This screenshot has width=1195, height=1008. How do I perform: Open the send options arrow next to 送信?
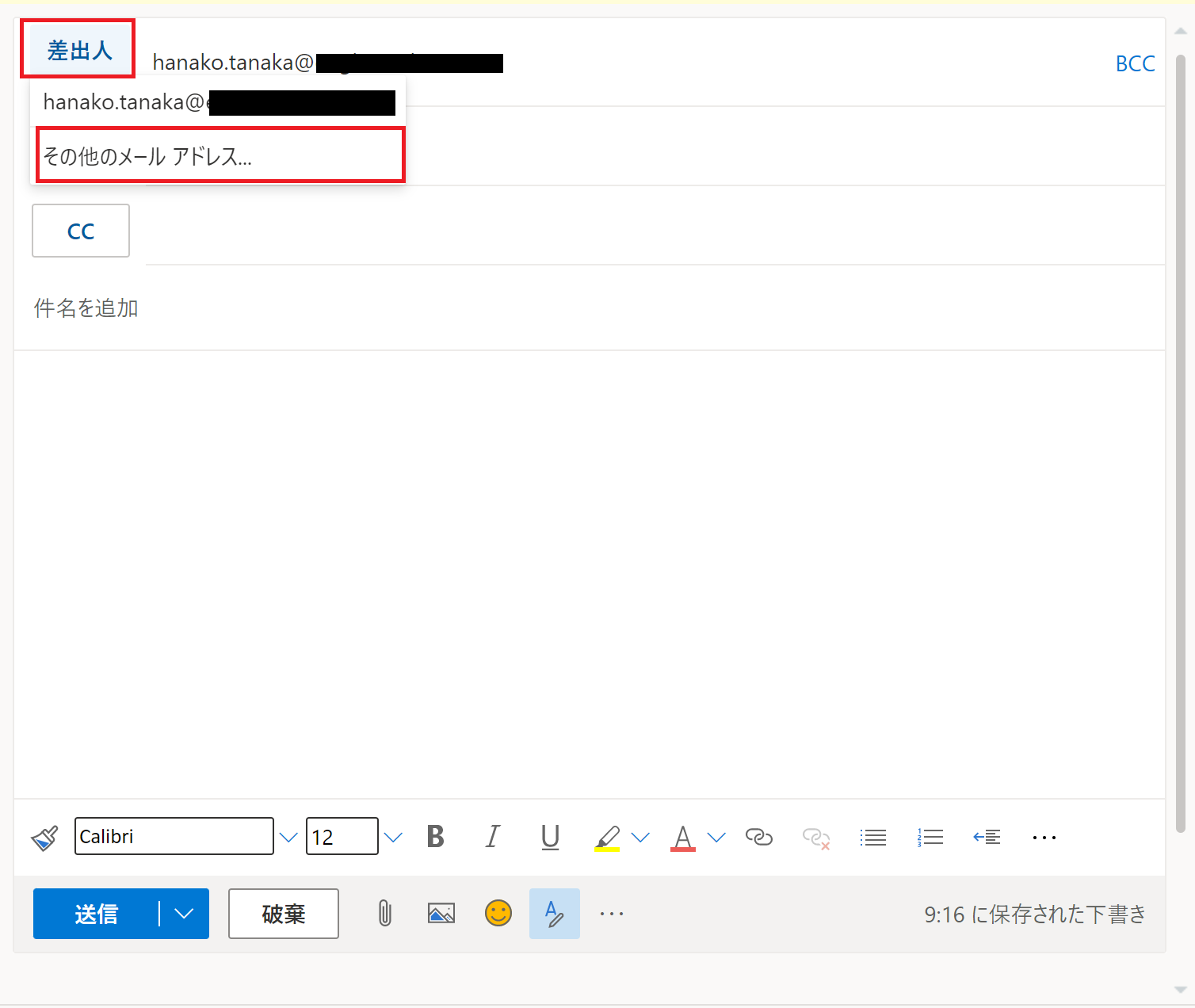(x=184, y=914)
